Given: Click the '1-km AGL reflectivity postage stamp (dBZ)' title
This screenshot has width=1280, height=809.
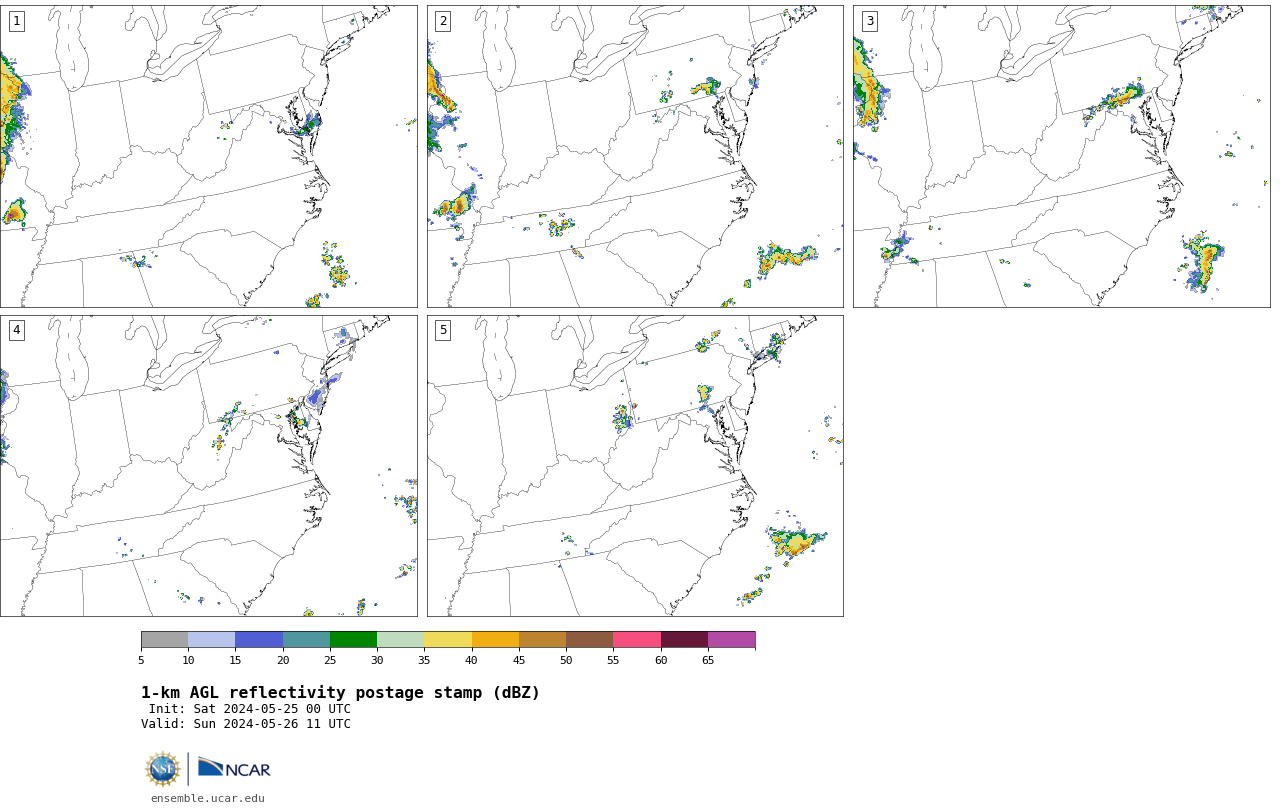Looking at the screenshot, I should (x=340, y=693).
